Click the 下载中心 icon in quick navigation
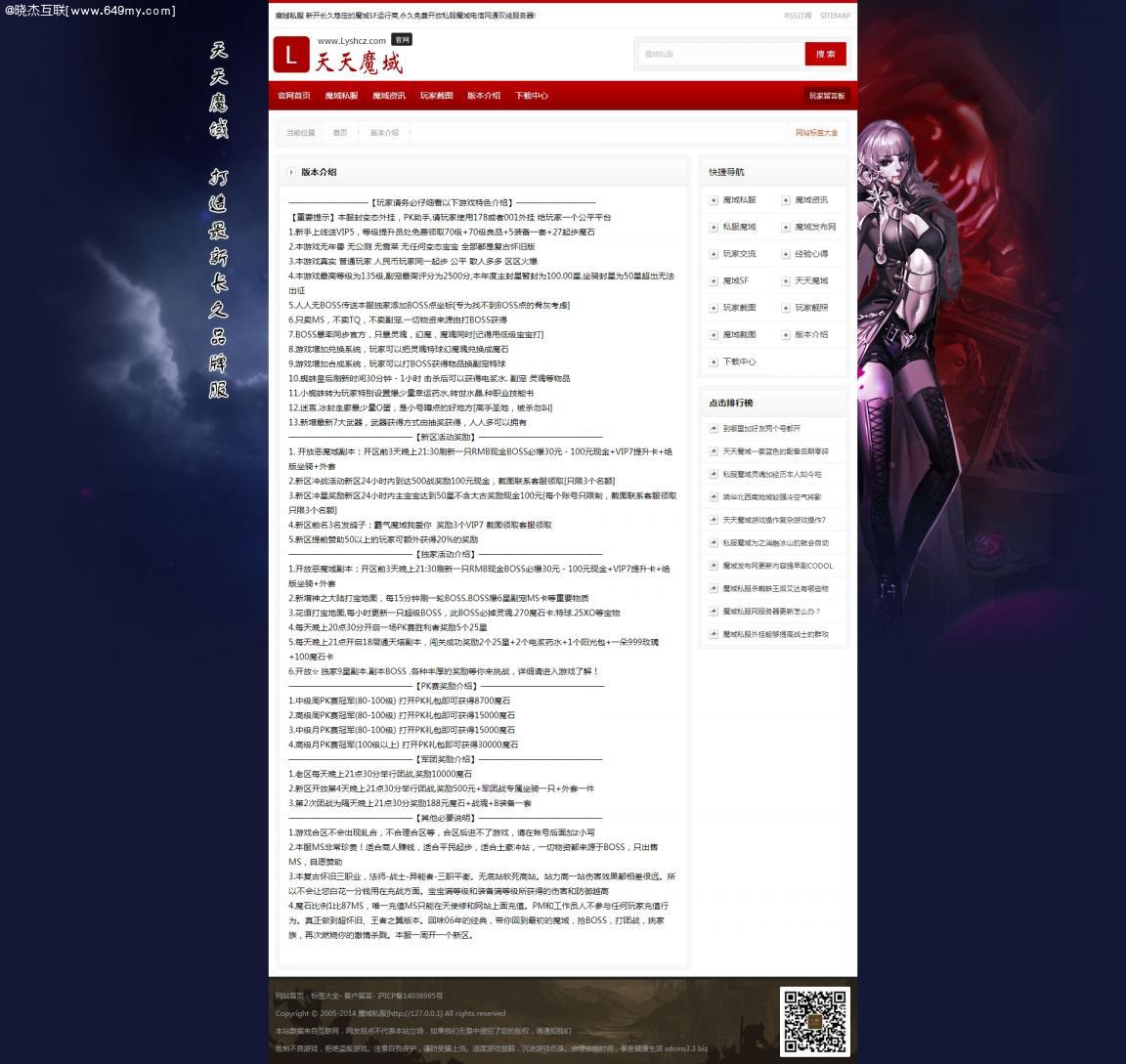The height and width of the screenshot is (1064, 1126). tap(714, 362)
